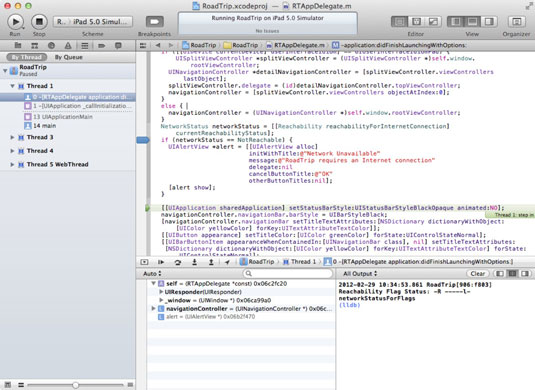Show the Issue navigator

click(x=68, y=45)
